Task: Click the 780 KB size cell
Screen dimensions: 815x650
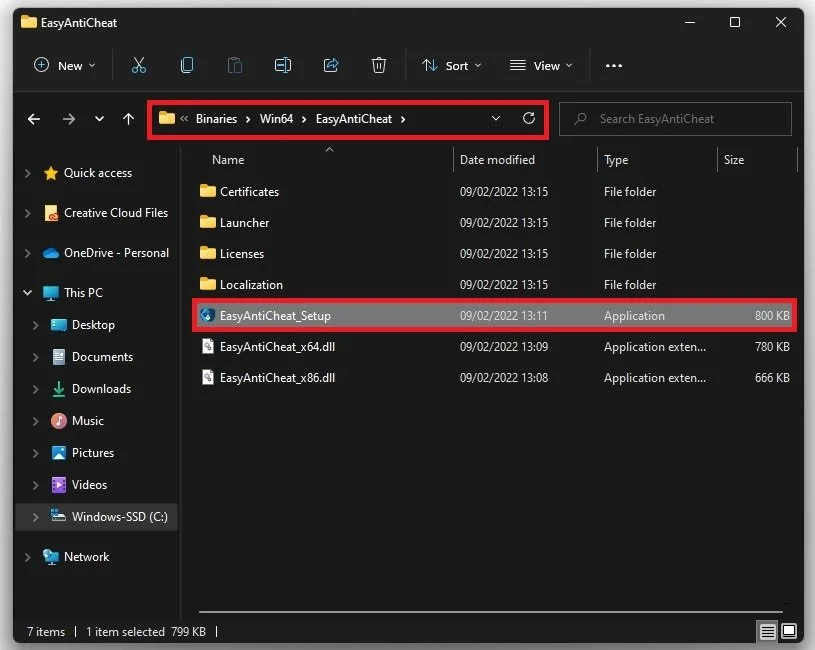Action: [x=772, y=347]
